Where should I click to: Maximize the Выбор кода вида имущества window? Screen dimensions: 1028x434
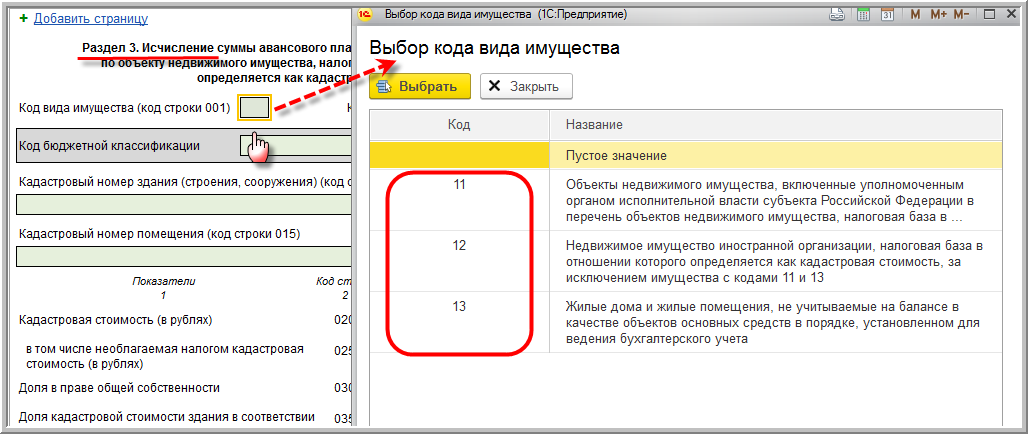point(988,15)
